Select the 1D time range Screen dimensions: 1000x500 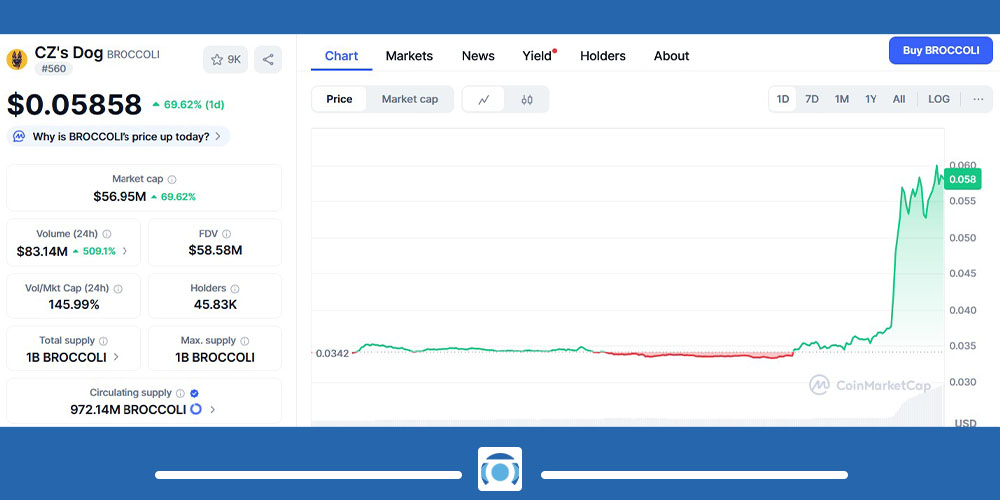pos(783,99)
